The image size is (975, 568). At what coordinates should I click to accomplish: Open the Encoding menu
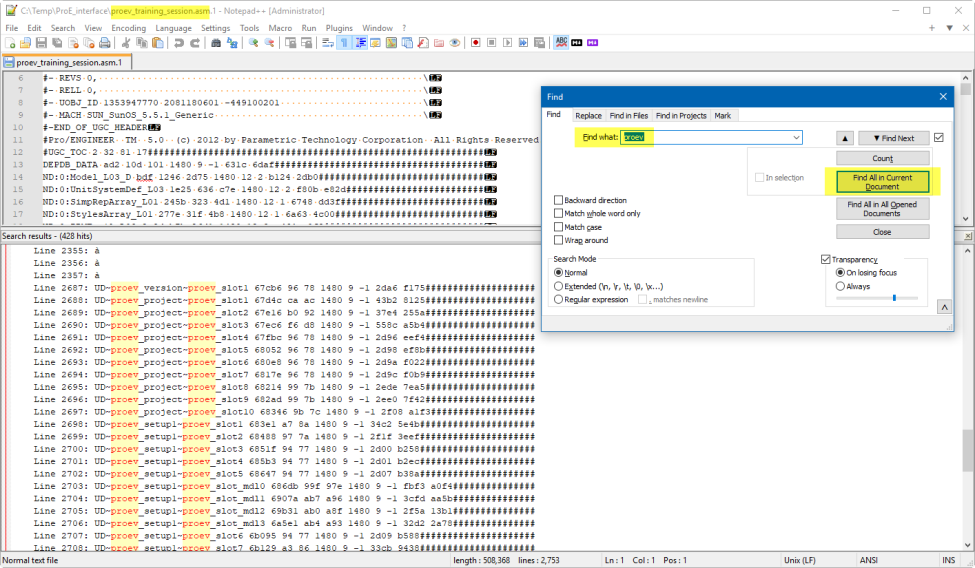coord(129,28)
